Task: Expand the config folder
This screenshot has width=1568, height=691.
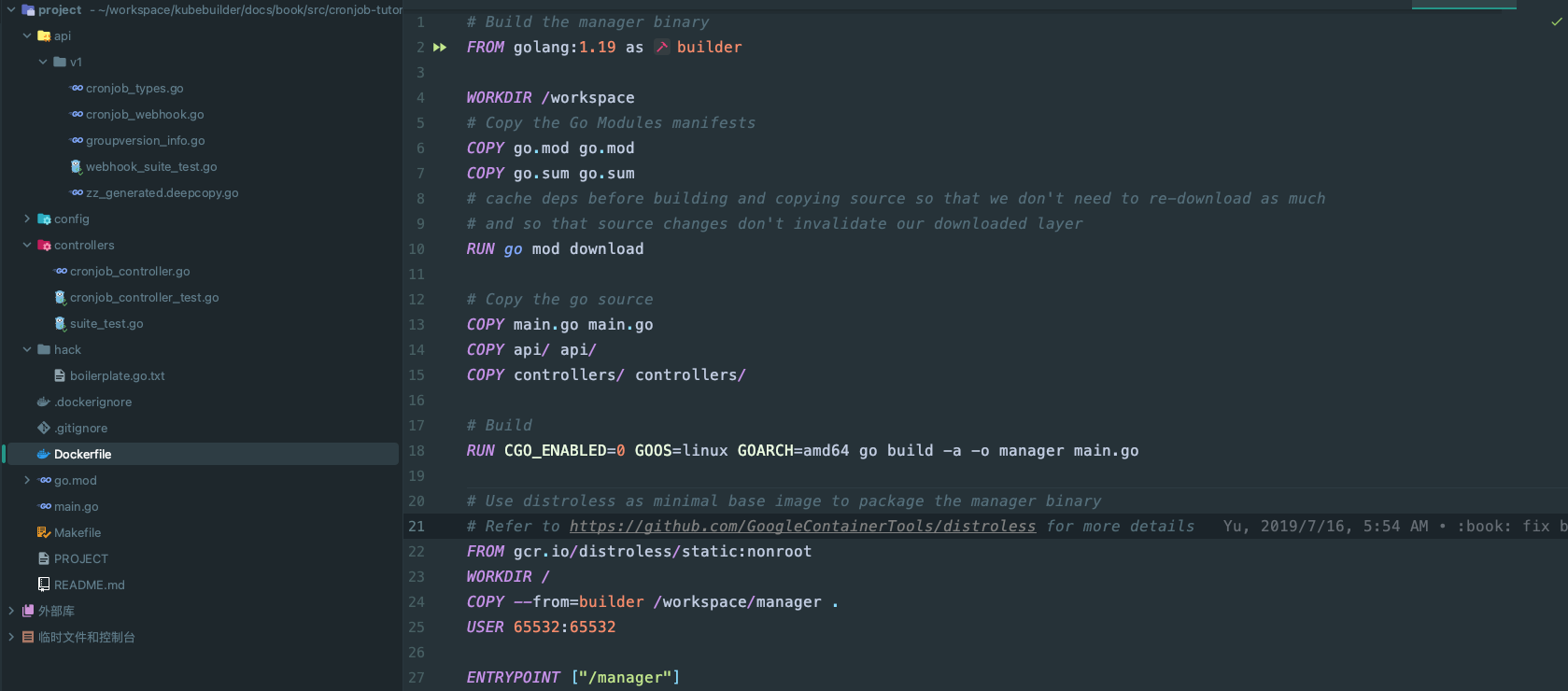Action: [x=27, y=219]
